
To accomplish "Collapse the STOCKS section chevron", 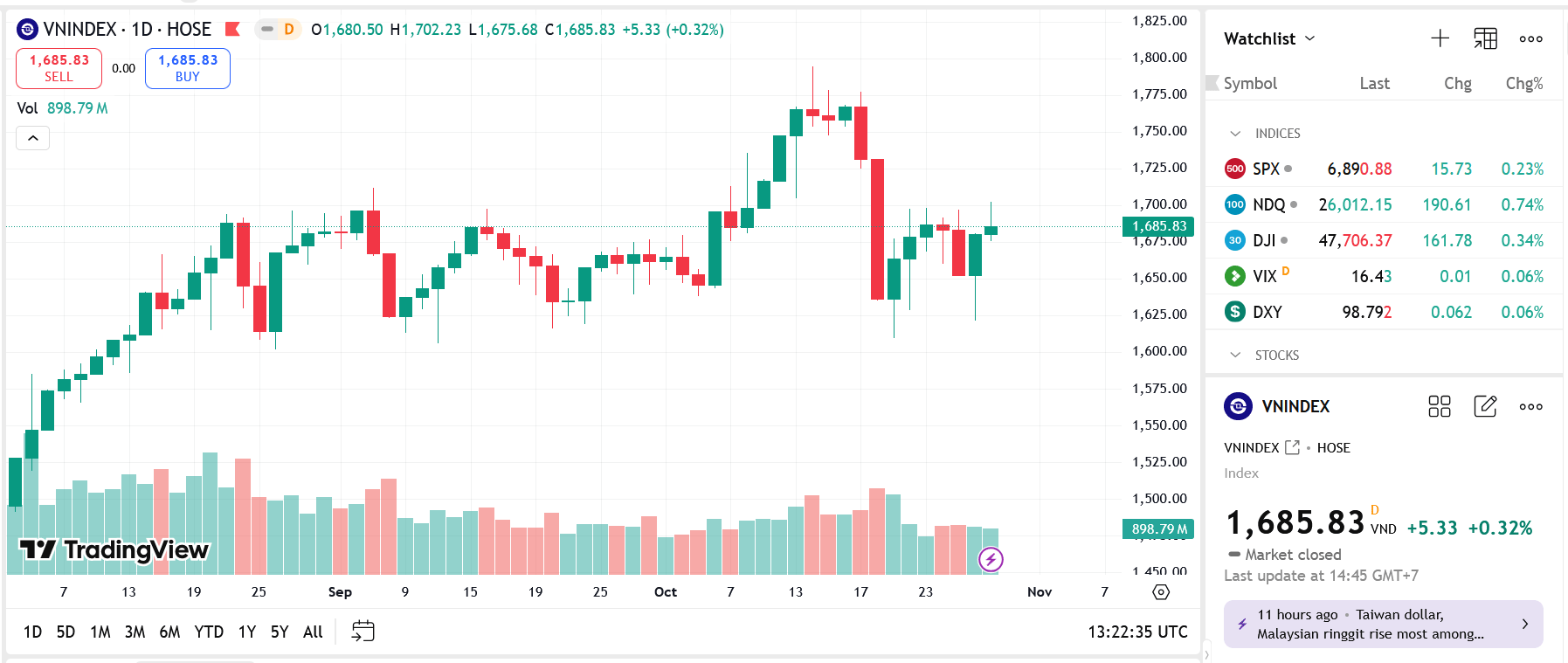I will point(1234,355).
